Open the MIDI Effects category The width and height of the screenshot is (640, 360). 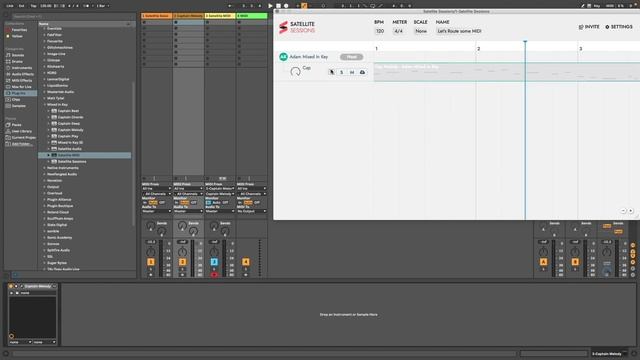tap(22, 80)
